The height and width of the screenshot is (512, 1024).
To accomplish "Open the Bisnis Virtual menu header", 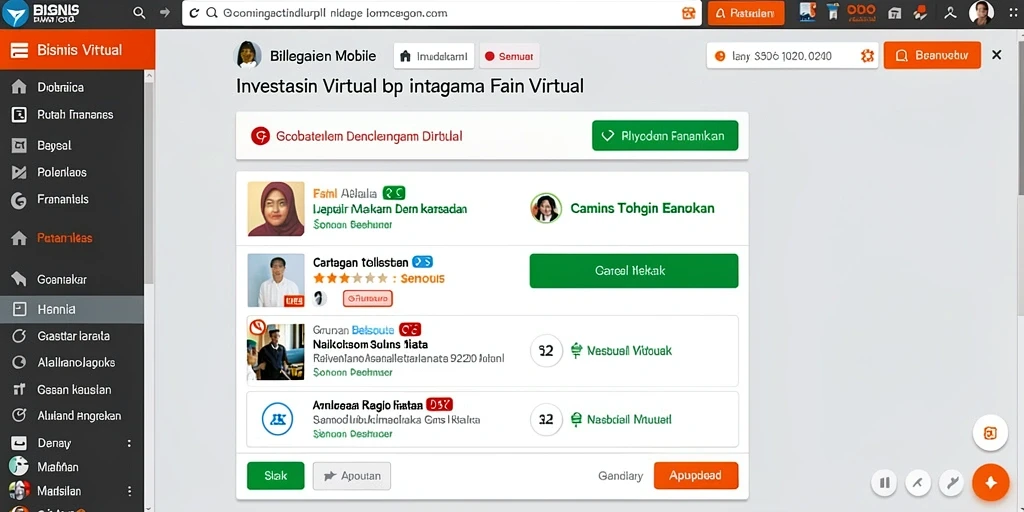I will 77,50.
